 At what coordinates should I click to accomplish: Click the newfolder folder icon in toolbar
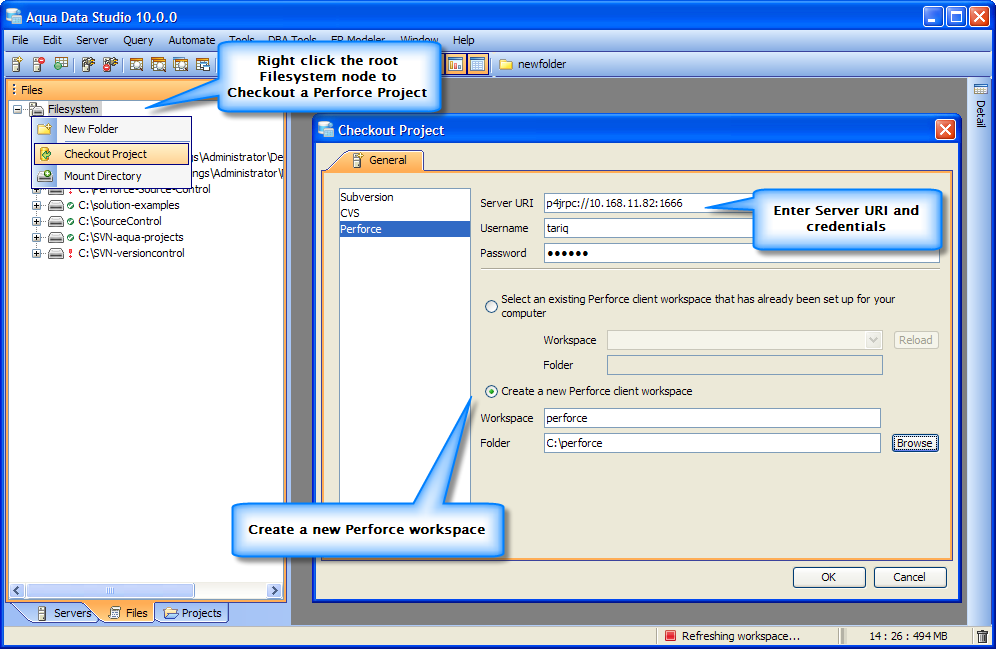tap(506, 64)
